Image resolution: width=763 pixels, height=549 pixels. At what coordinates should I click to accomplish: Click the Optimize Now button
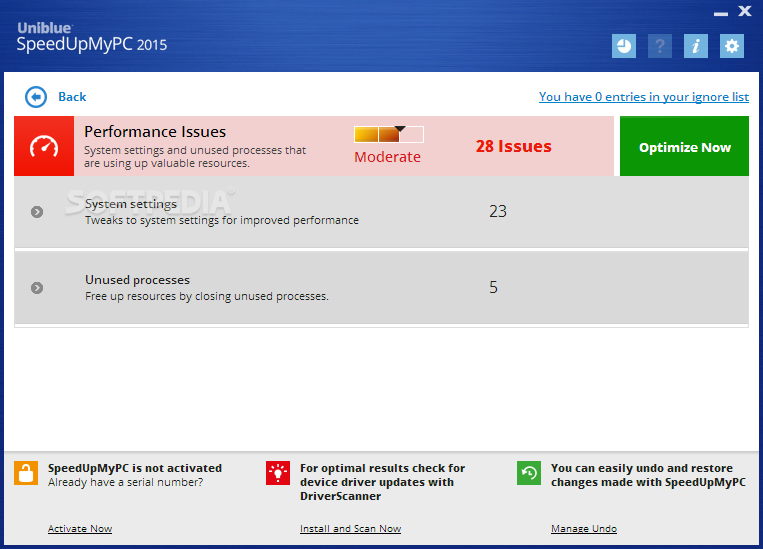684,146
